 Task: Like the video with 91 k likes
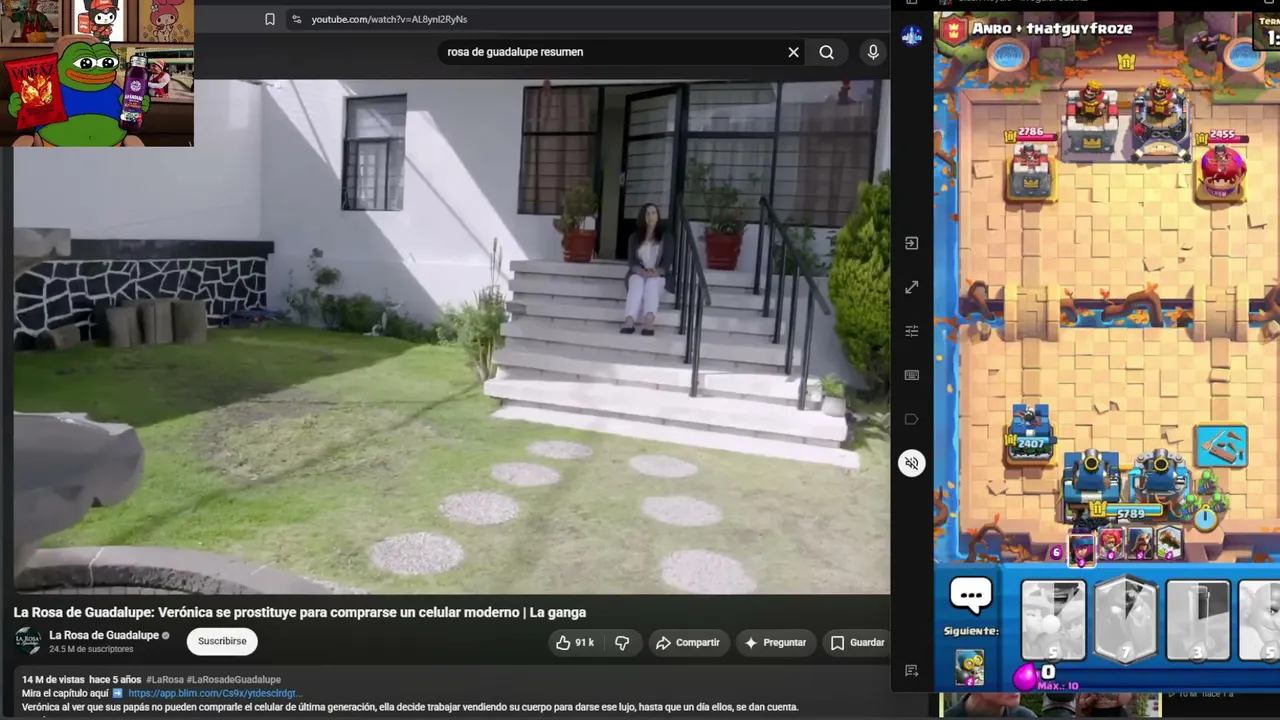point(575,642)
